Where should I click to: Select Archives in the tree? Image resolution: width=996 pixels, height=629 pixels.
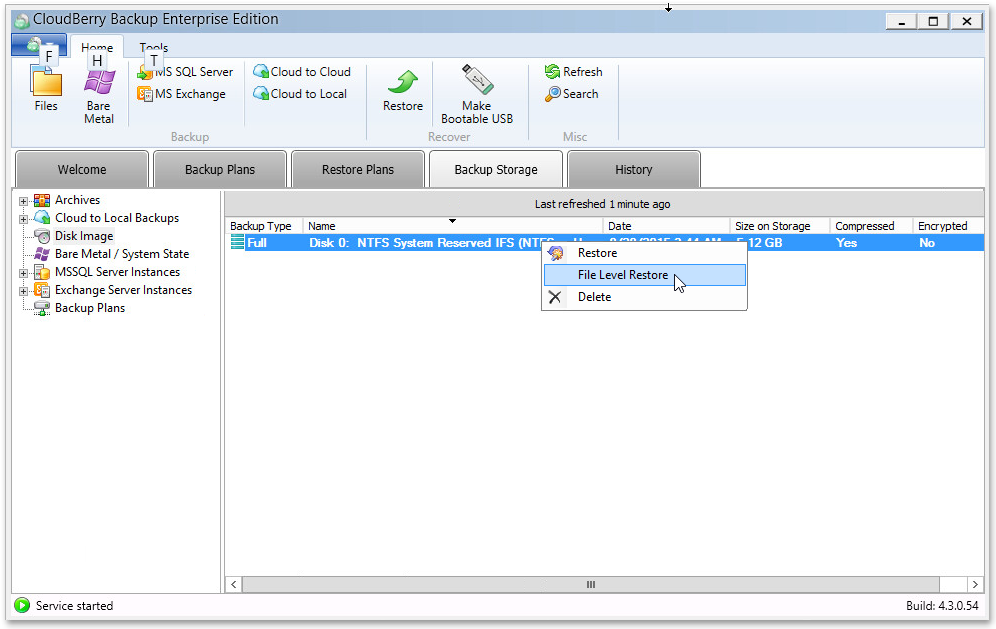[x=77, y=200]
